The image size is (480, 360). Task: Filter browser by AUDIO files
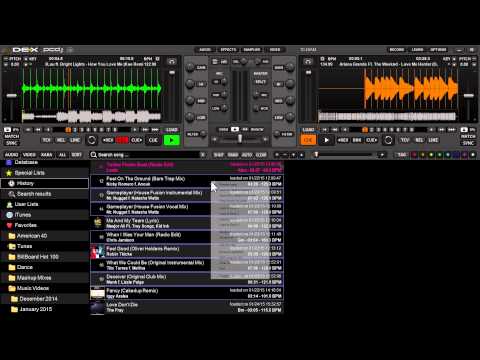click(x=12, y=155)
